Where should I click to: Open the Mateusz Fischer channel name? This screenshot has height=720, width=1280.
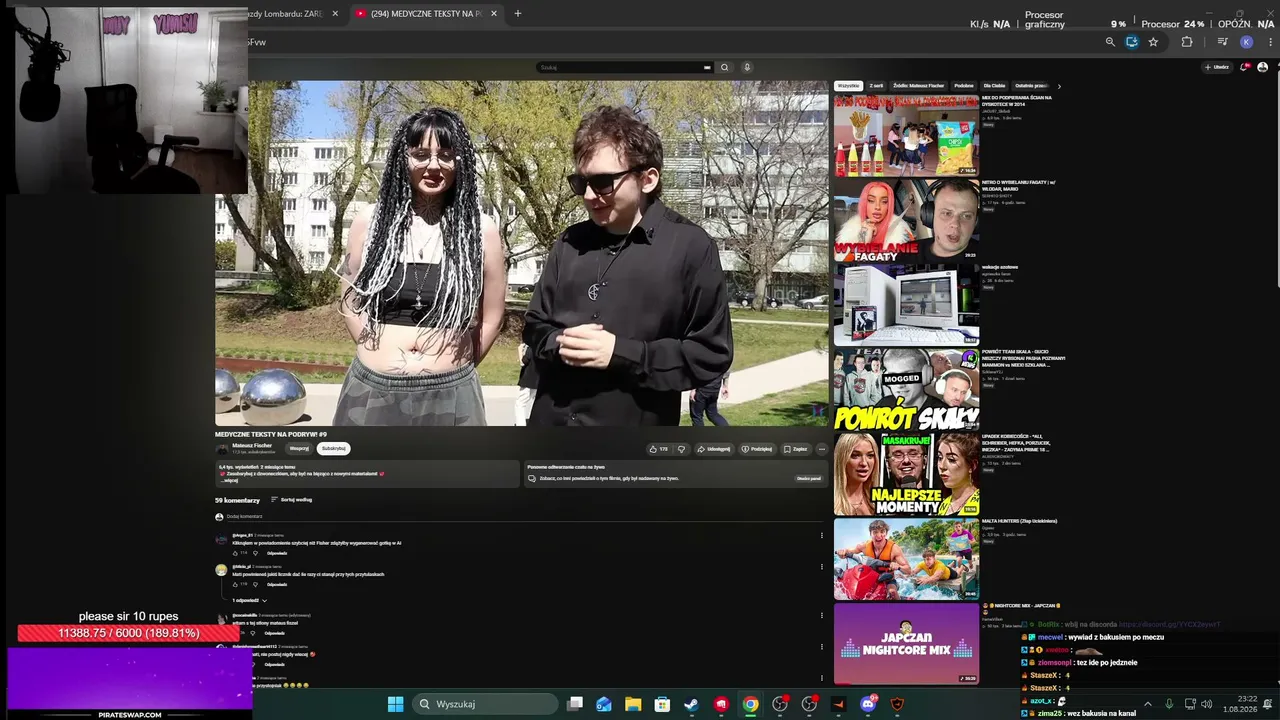click(x=252, y=445)
